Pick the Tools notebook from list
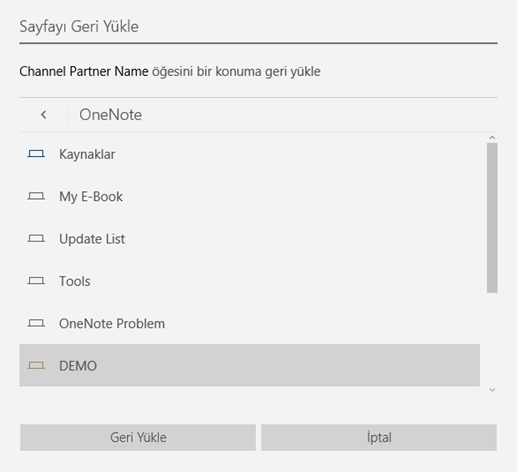Screen dimensions: 517x472 coord(250,281)
